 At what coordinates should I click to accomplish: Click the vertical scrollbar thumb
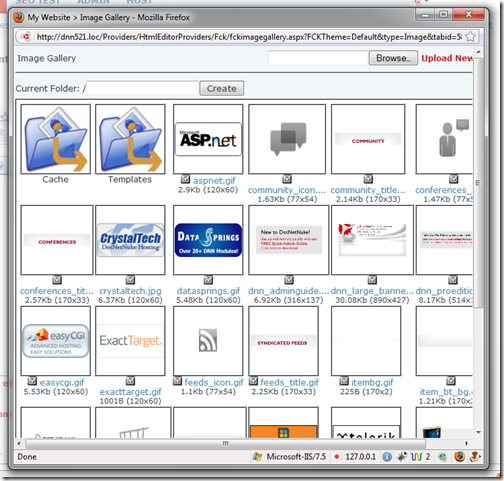point(478,183)
